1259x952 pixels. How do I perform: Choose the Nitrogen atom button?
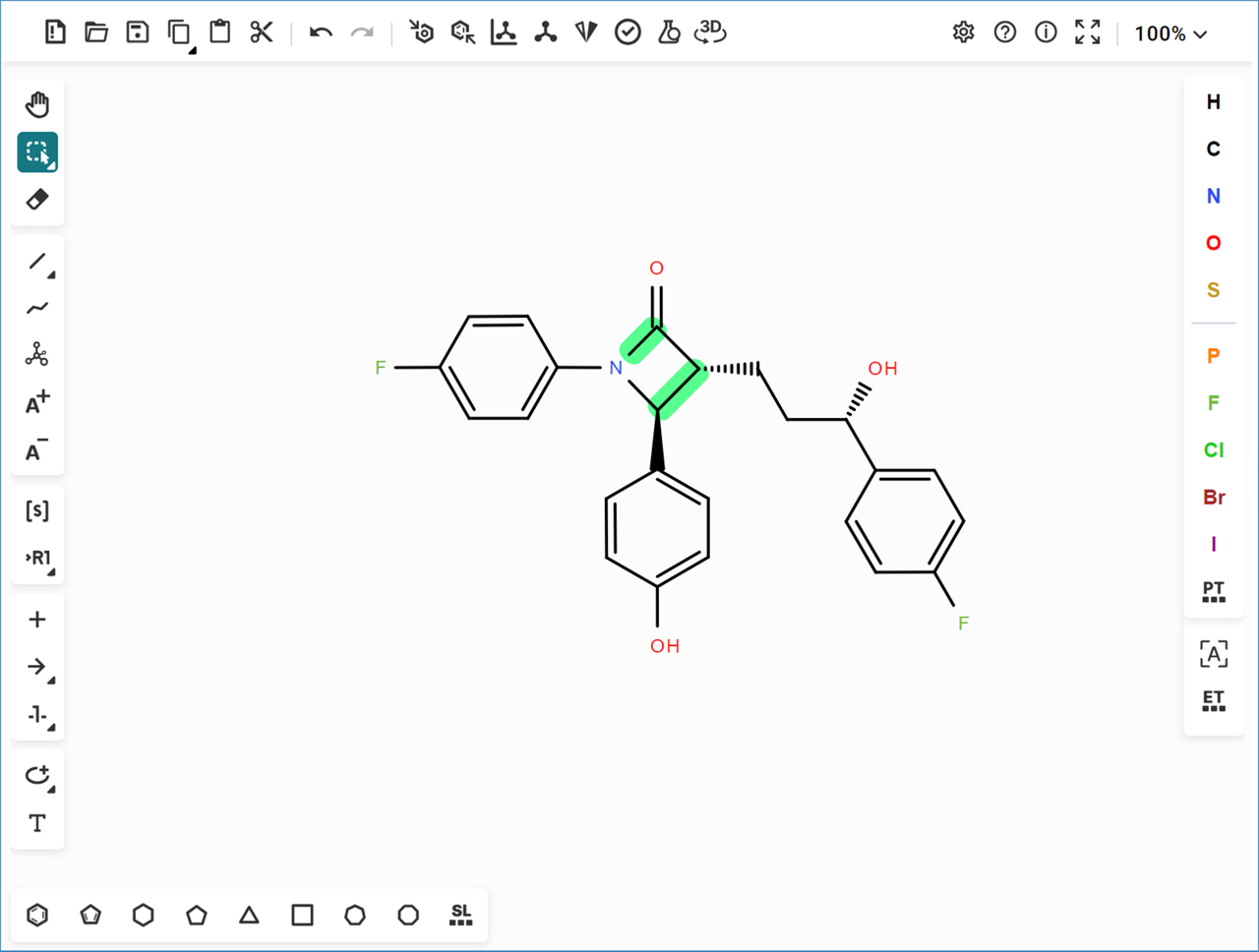coord(1214,196)
